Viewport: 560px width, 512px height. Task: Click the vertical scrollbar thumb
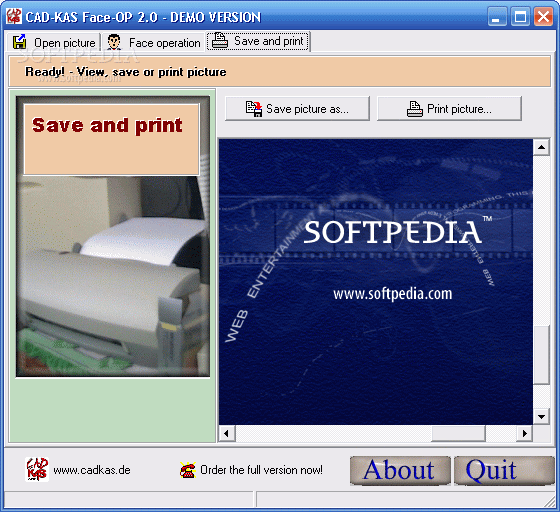[541, 355]
